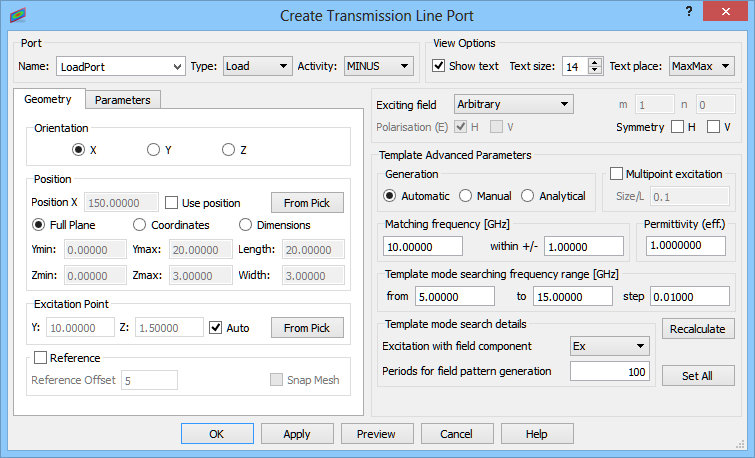Decrease text size with down stepper arrow
Screen dimensions: 755x458
595,70
